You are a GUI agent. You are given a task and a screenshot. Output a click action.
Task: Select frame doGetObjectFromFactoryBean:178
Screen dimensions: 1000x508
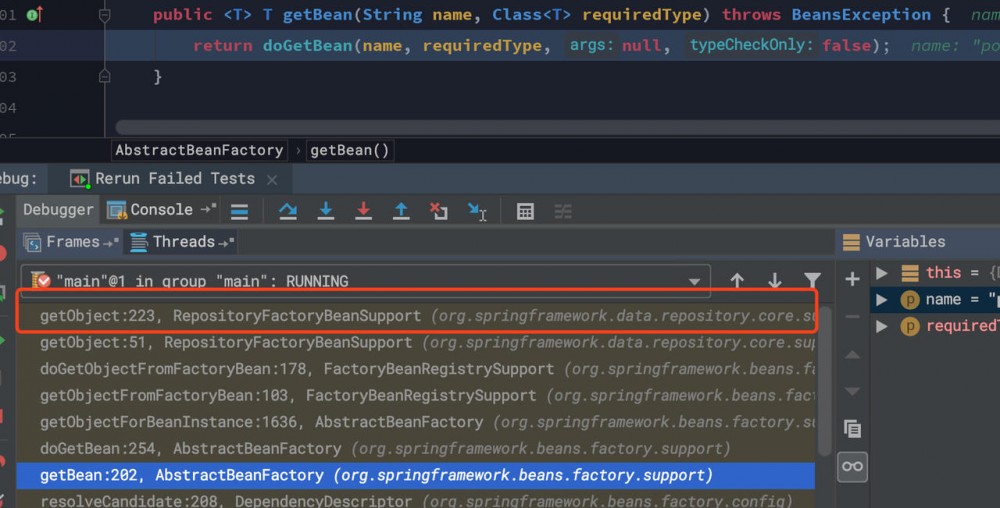coord(416,369)
